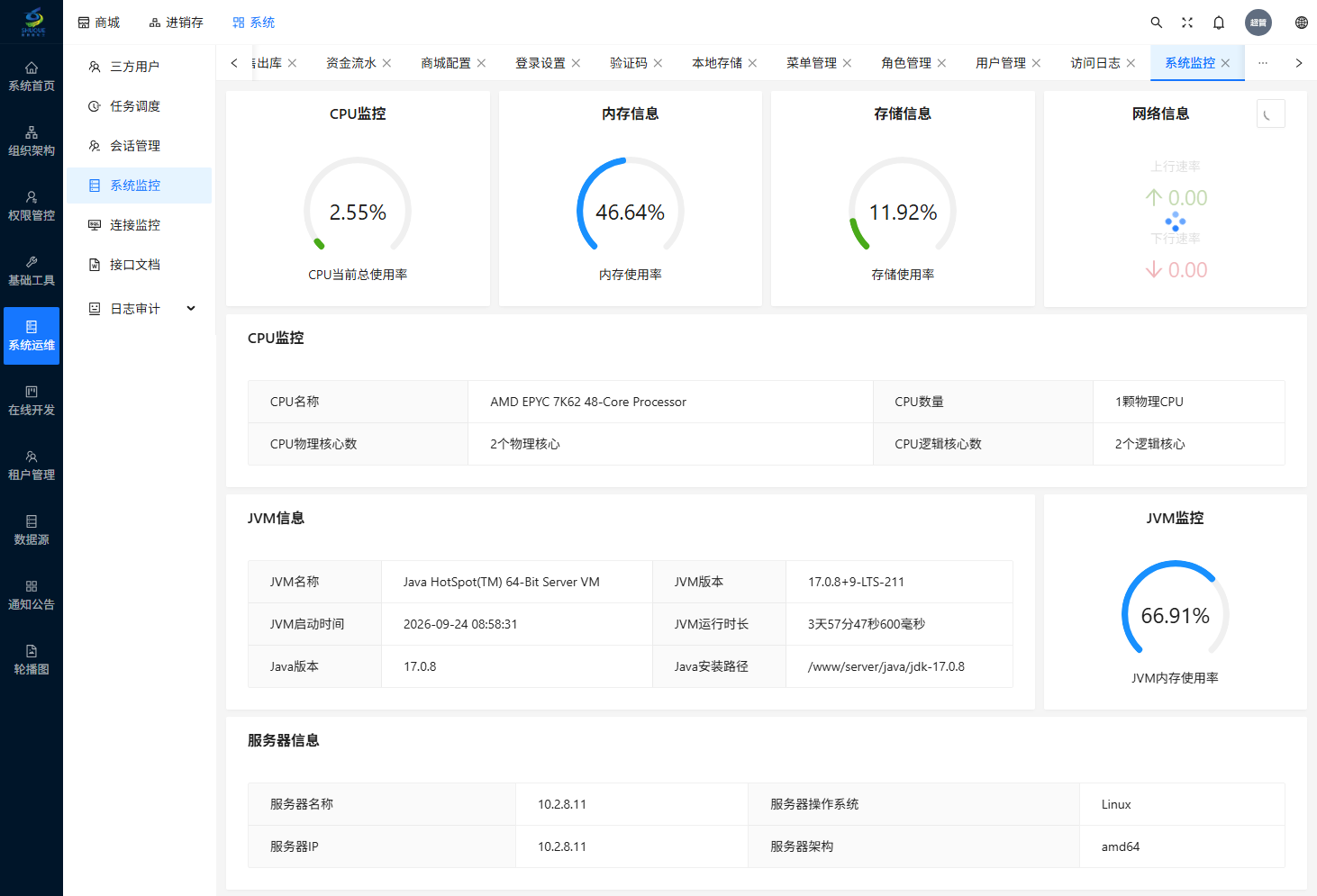Click Java path /www/server/java/jdk-17.0.8
The height and width of the screenshot is (896, 1317).
899,666
